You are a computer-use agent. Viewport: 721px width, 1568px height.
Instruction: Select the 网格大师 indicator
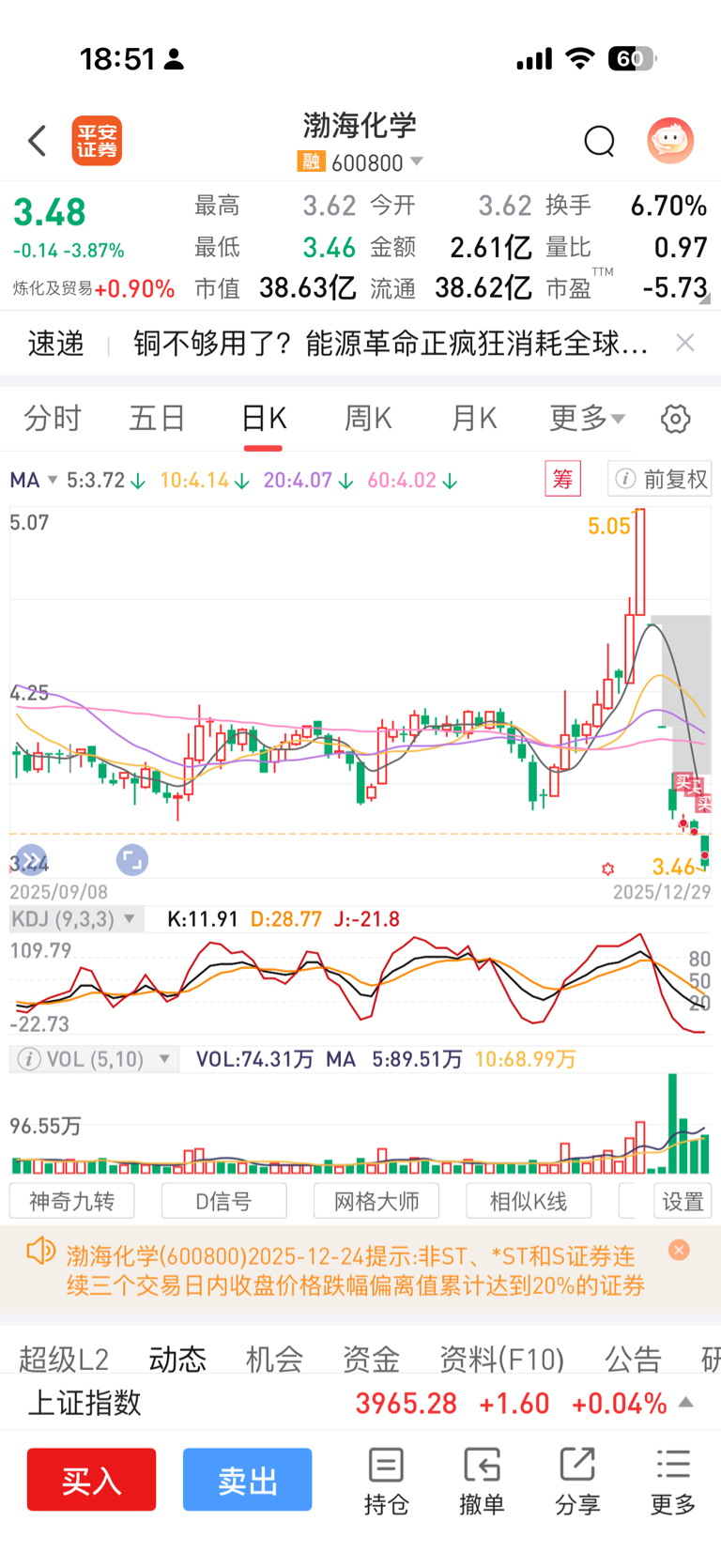click(x=376, y=1201)
